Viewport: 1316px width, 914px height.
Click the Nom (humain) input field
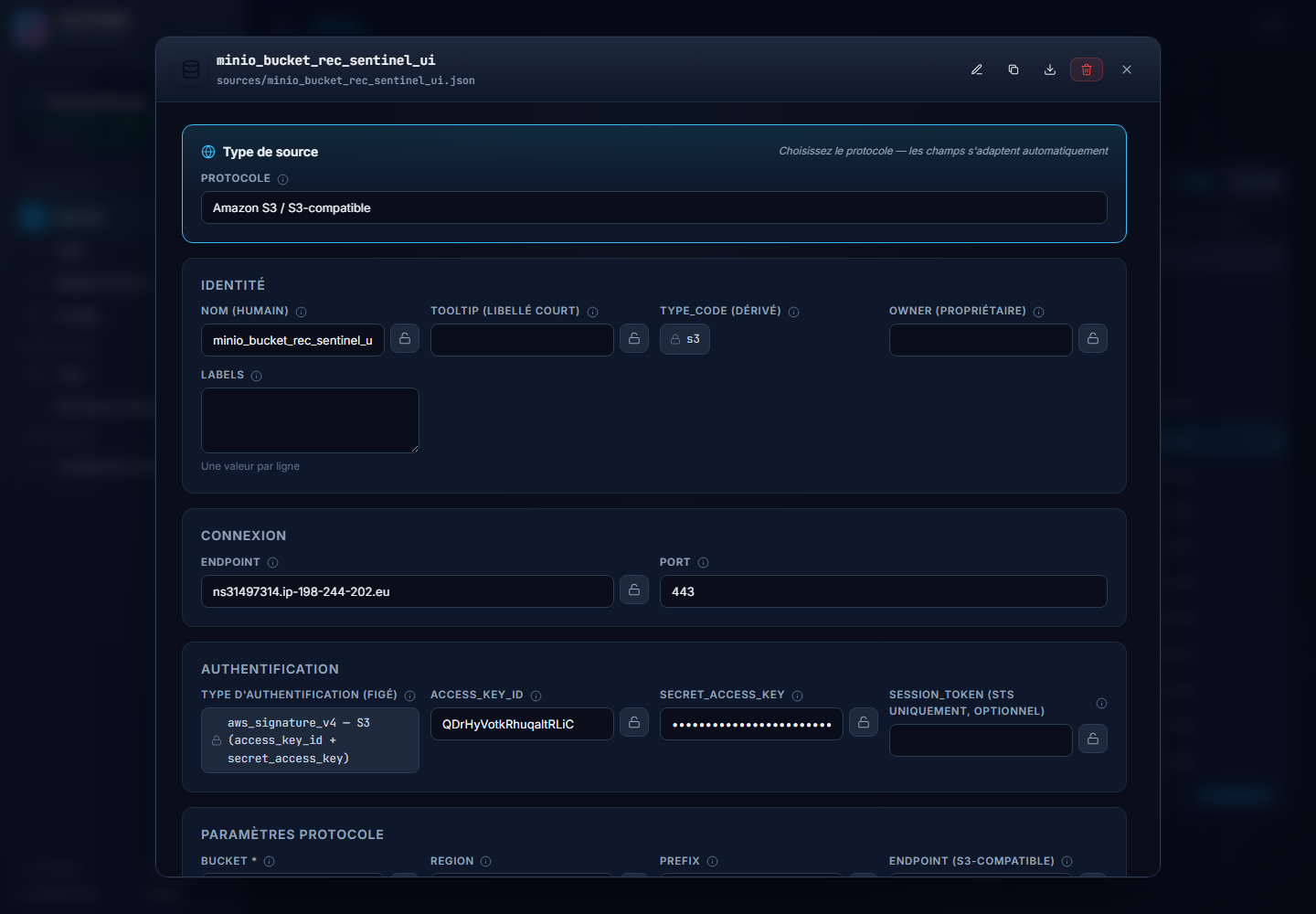(x=292, y=340)
